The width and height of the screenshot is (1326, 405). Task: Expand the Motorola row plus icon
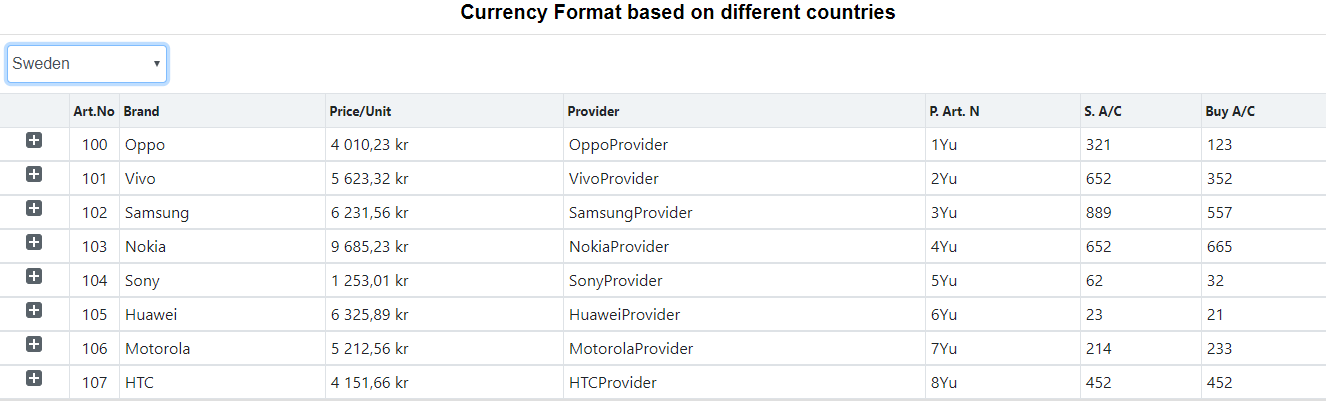[x=34, y=344]
